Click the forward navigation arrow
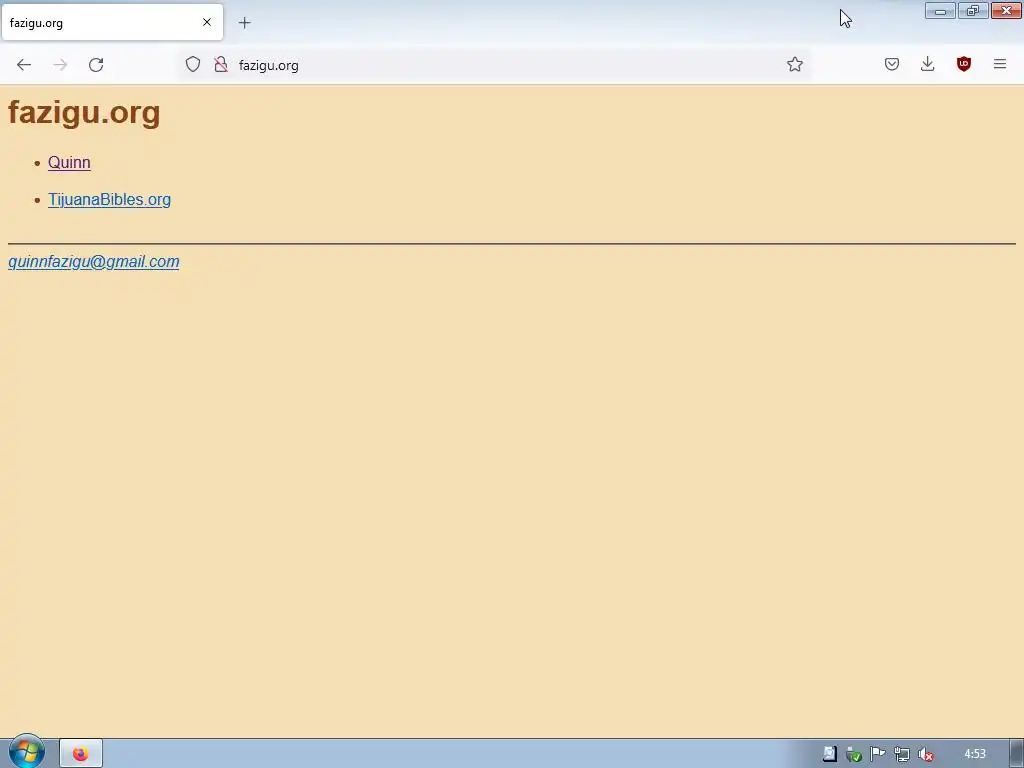The width and height of the screenshot is (1024, 768). (x=60, y=65)
